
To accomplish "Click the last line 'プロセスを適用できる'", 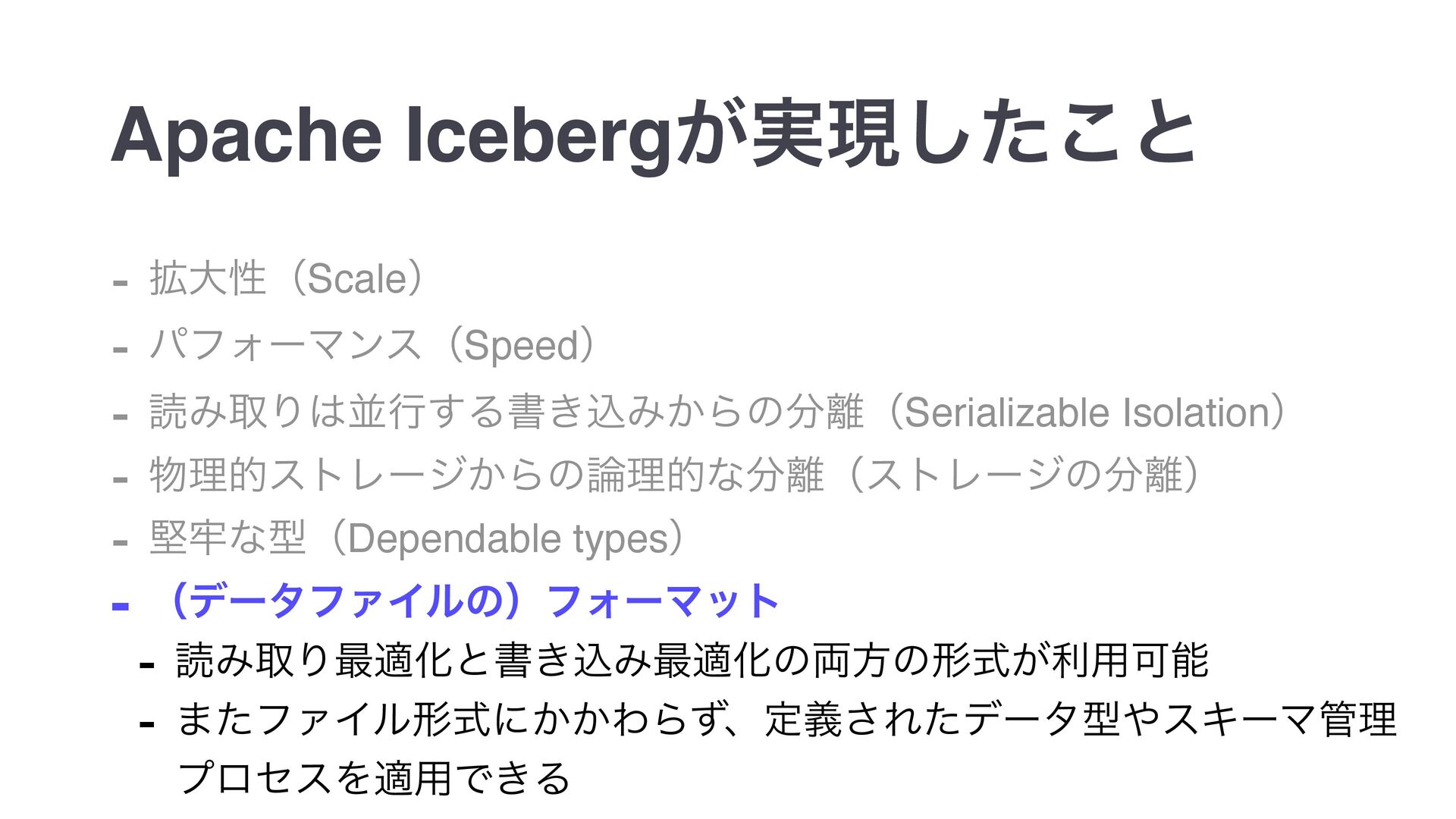I will (373, 778).
